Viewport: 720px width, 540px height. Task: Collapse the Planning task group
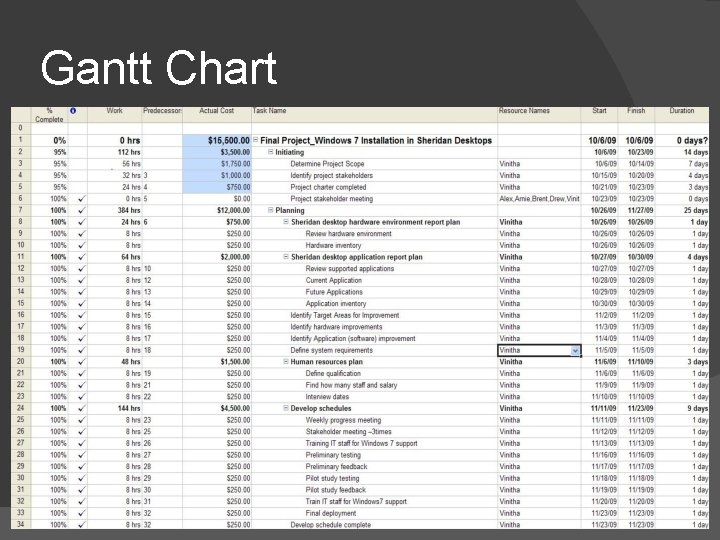pyautogui.click(x=271, y=210)
